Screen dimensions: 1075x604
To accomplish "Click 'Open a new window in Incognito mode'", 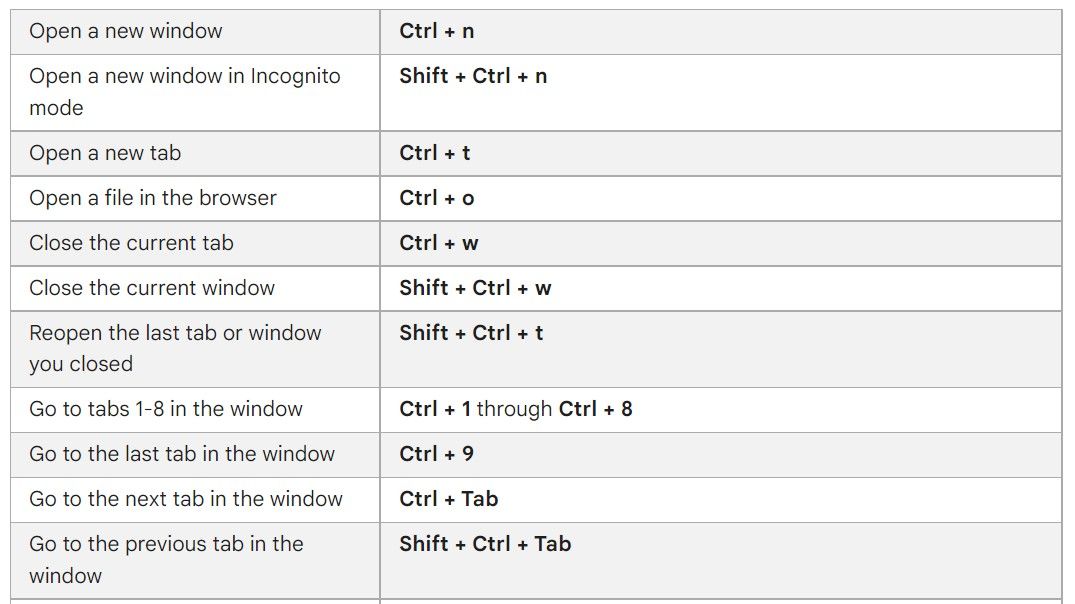I will (x=184, y=92).
